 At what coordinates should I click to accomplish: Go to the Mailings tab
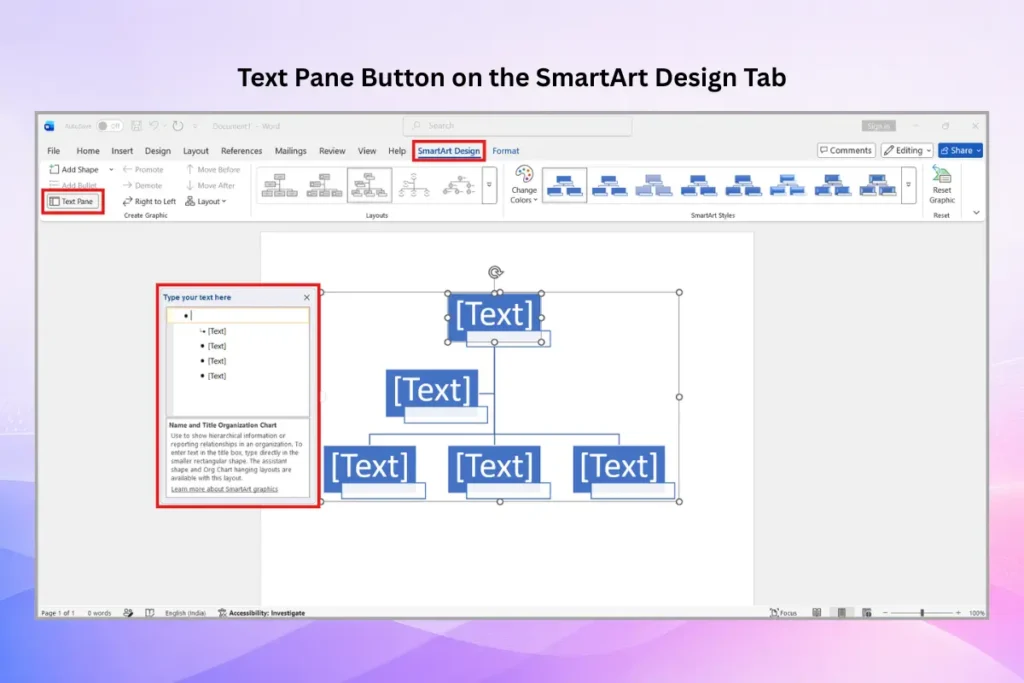coord(291,151)
